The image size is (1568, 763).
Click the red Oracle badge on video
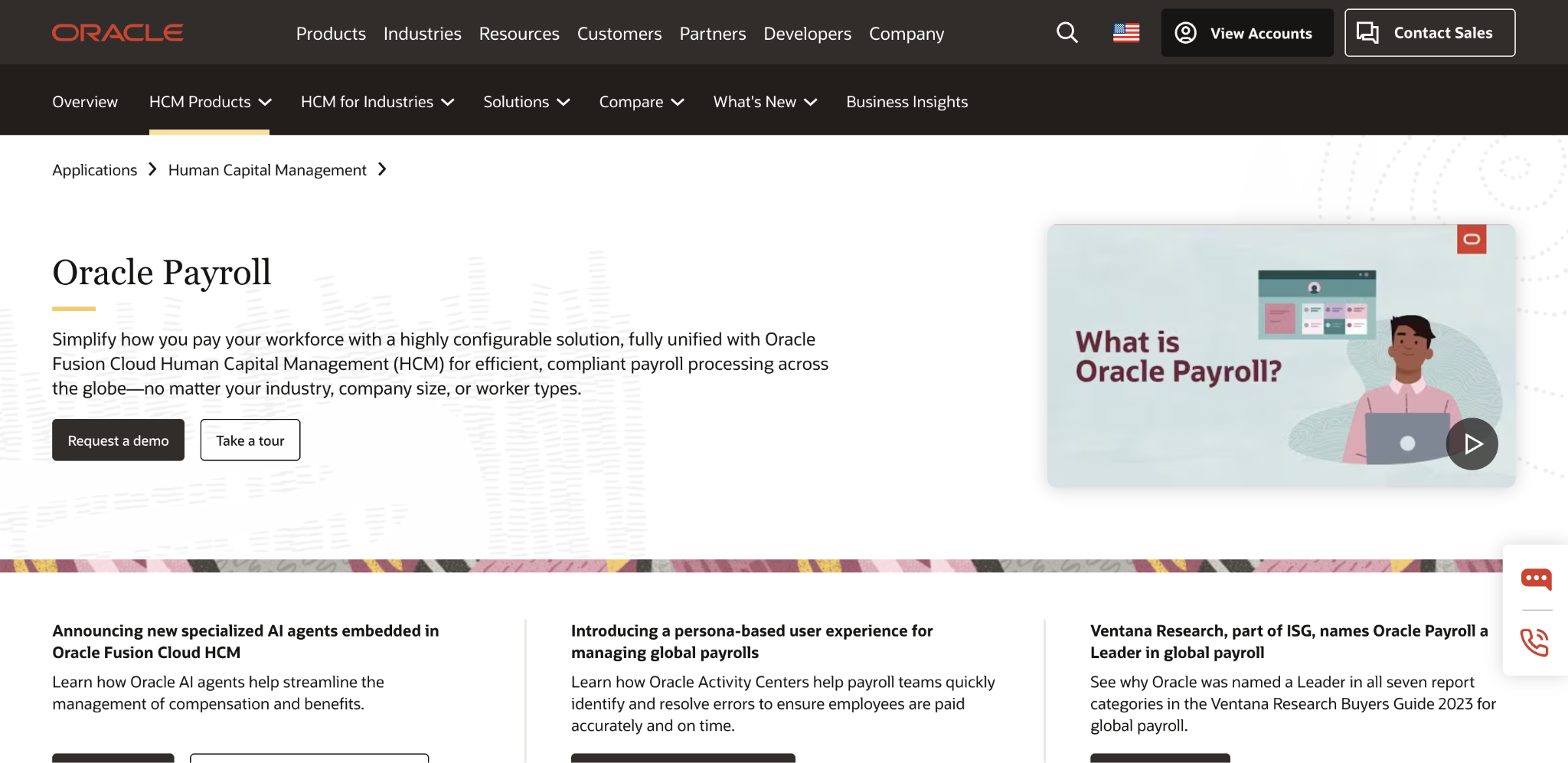(x=1471, y=240)
